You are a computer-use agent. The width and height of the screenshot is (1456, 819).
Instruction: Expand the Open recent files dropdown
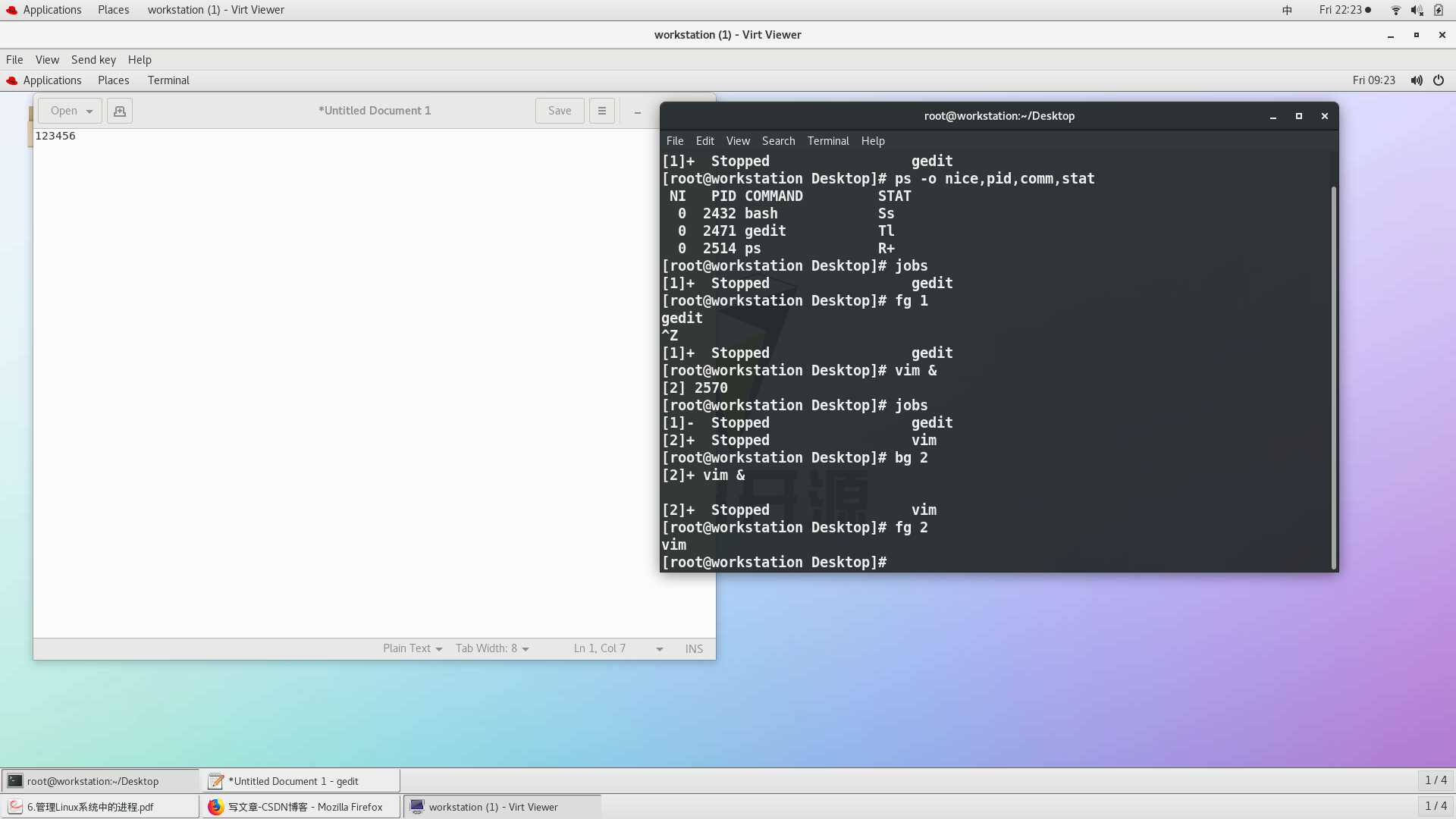click(89, 111)
